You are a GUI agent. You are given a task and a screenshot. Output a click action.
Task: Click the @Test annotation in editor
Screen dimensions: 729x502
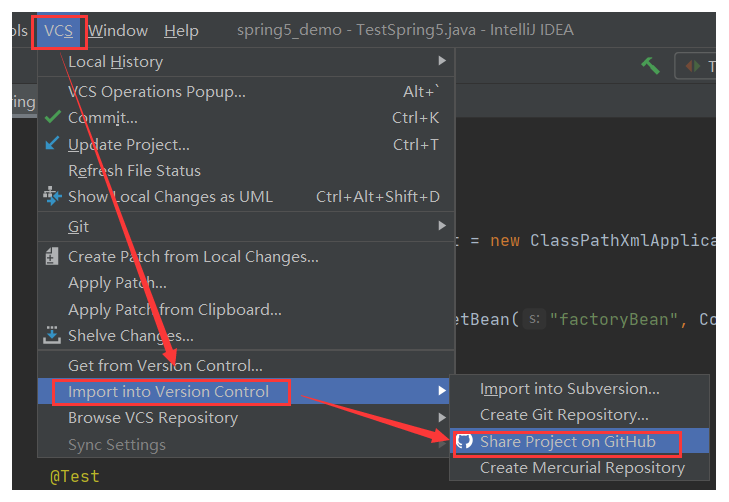[75, 476]
